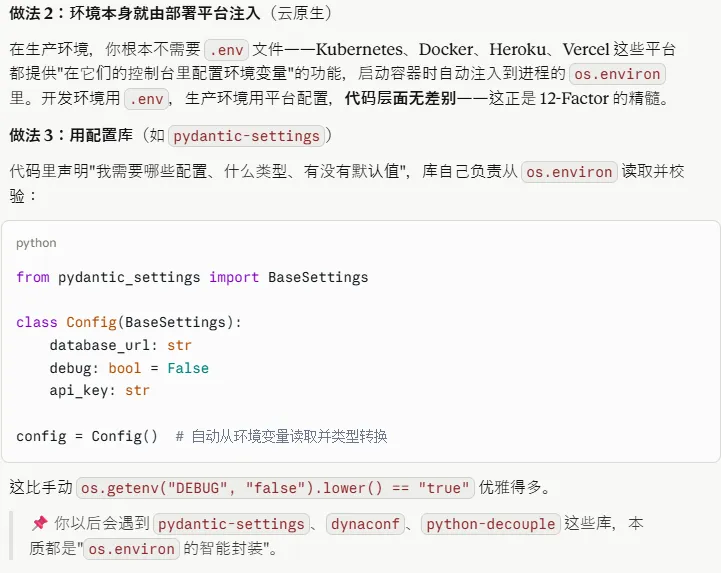The width and height of the screenshot is (721, 573).
Task: Click the first .env inline code tag
Action: coord(226,50)
